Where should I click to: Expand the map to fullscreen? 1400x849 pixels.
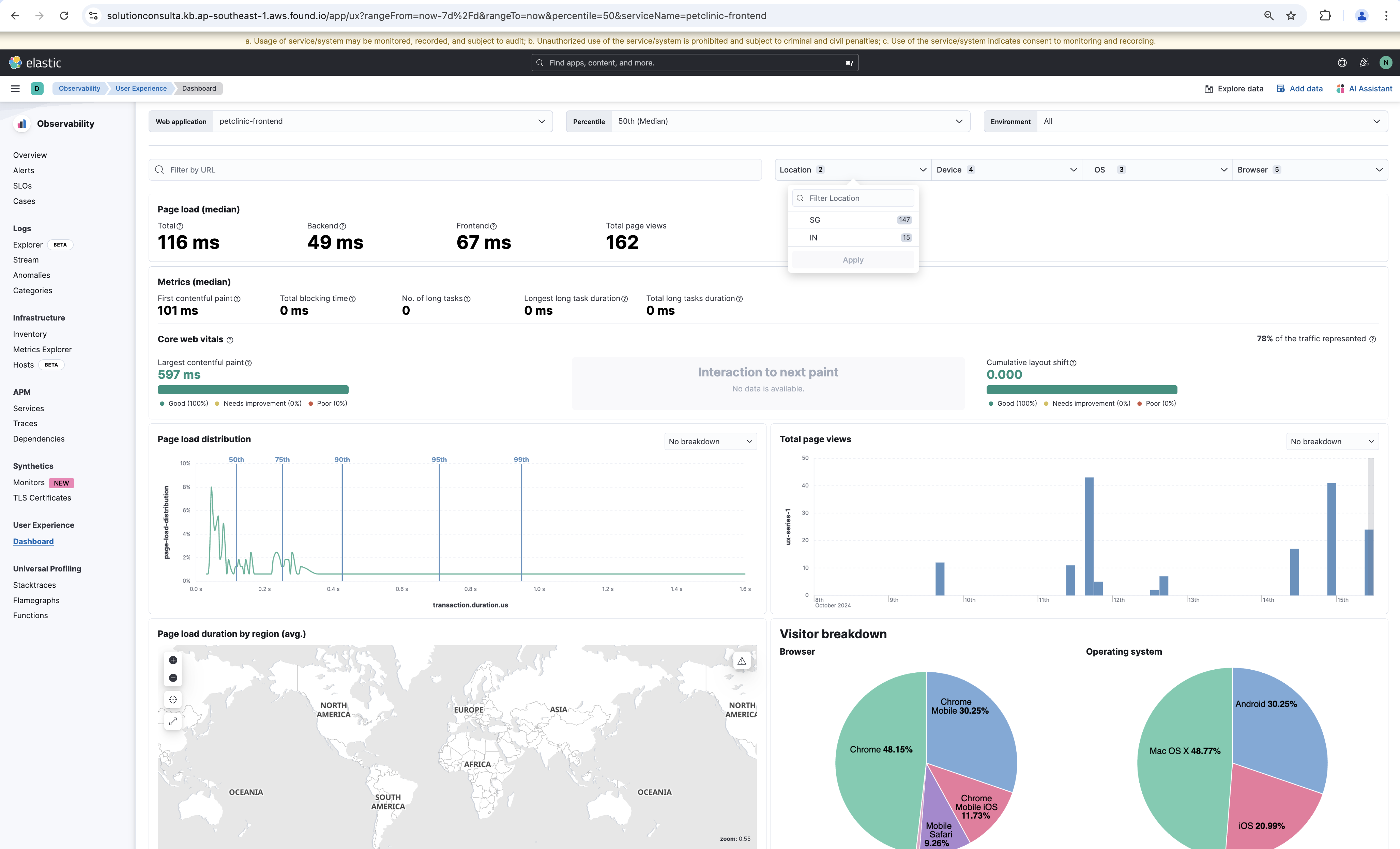173,721
